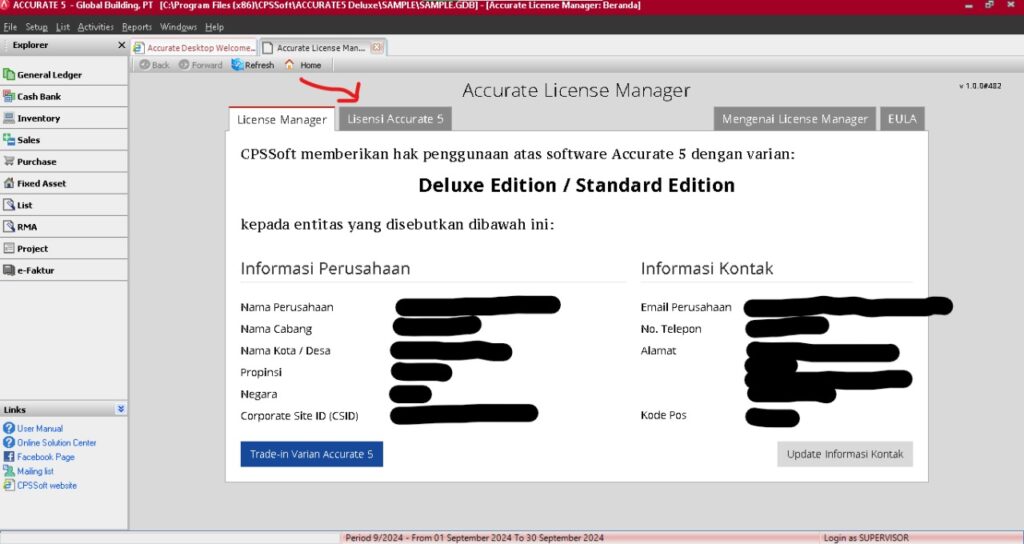Open the Sales module icon
This screenshot has width=1024, height=544.
coord(8,140)
